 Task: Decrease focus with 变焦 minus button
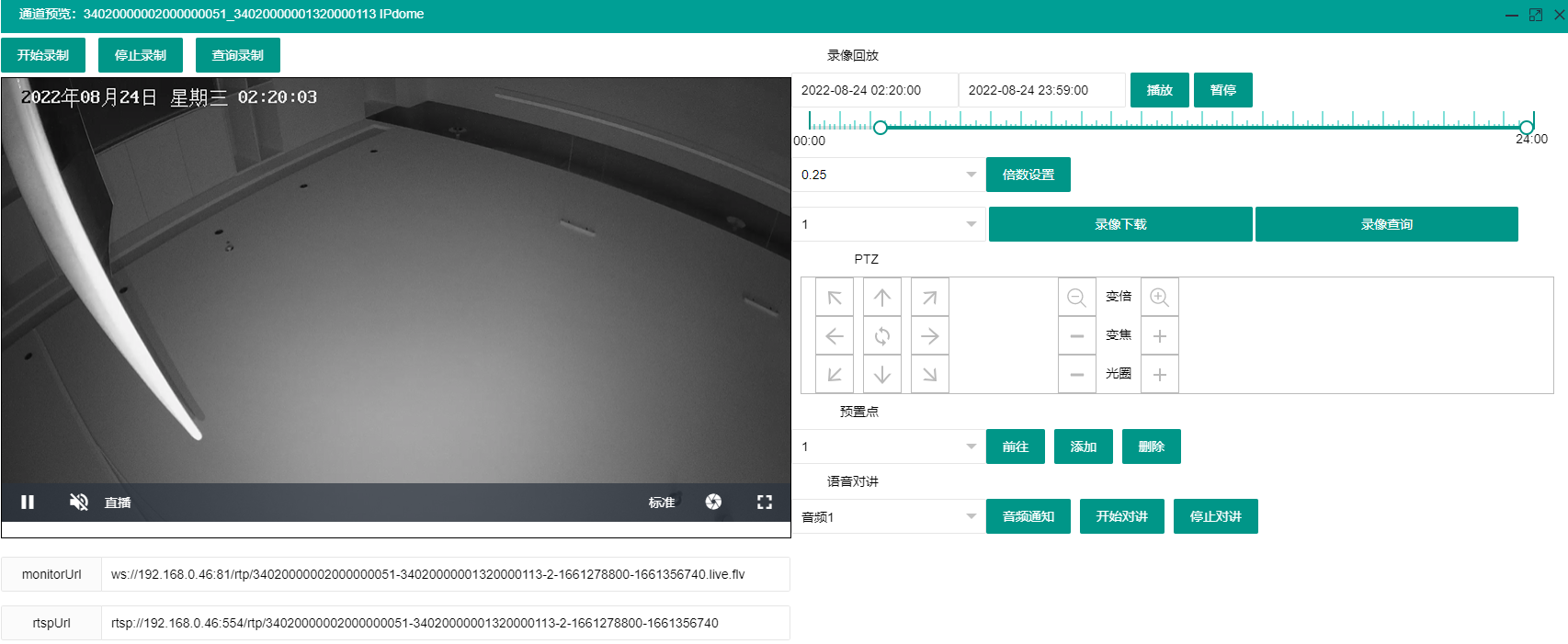pos(1077,336)
